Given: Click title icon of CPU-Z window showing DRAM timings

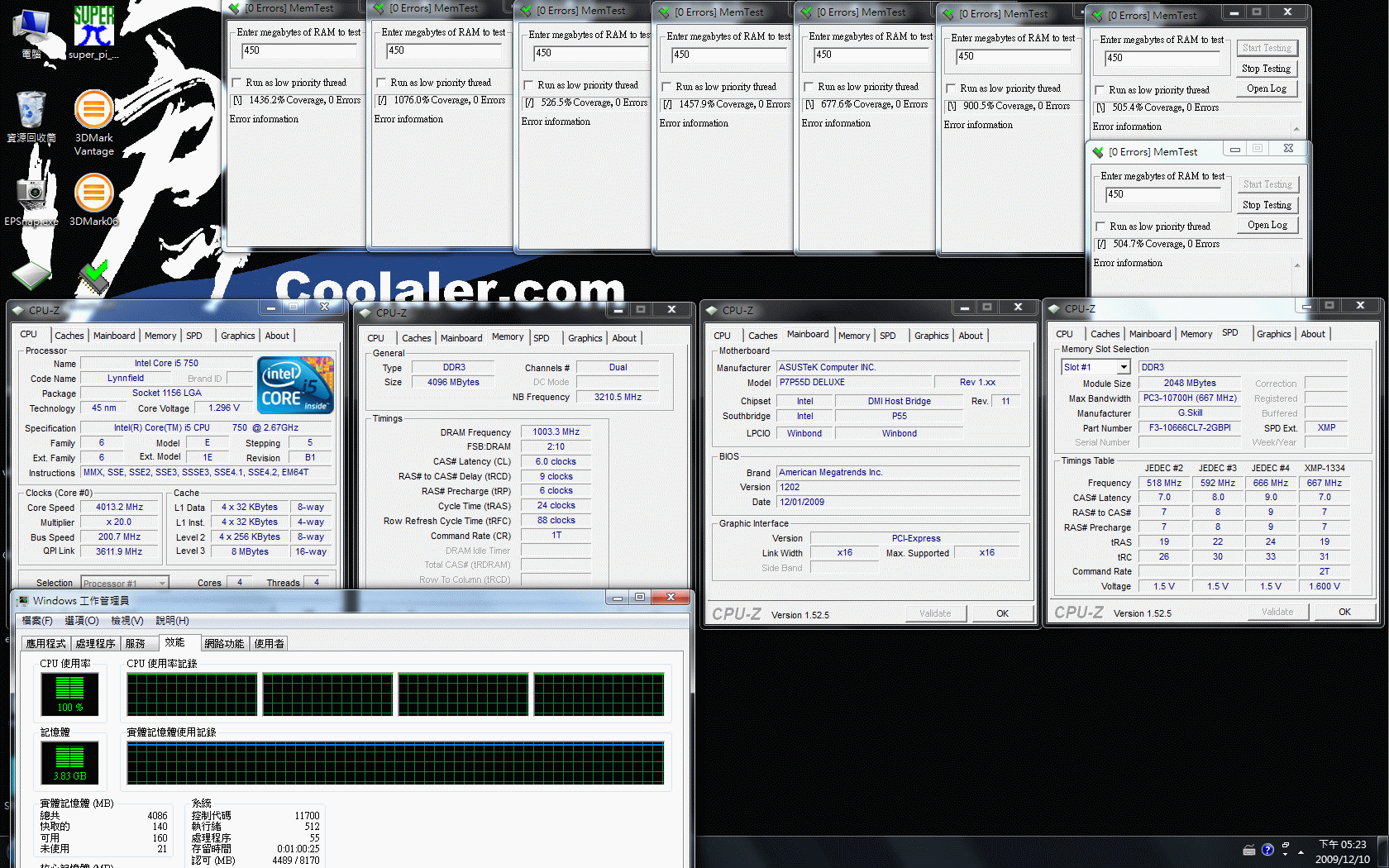Looking at the screenshot, I should (x=365, y=313).
